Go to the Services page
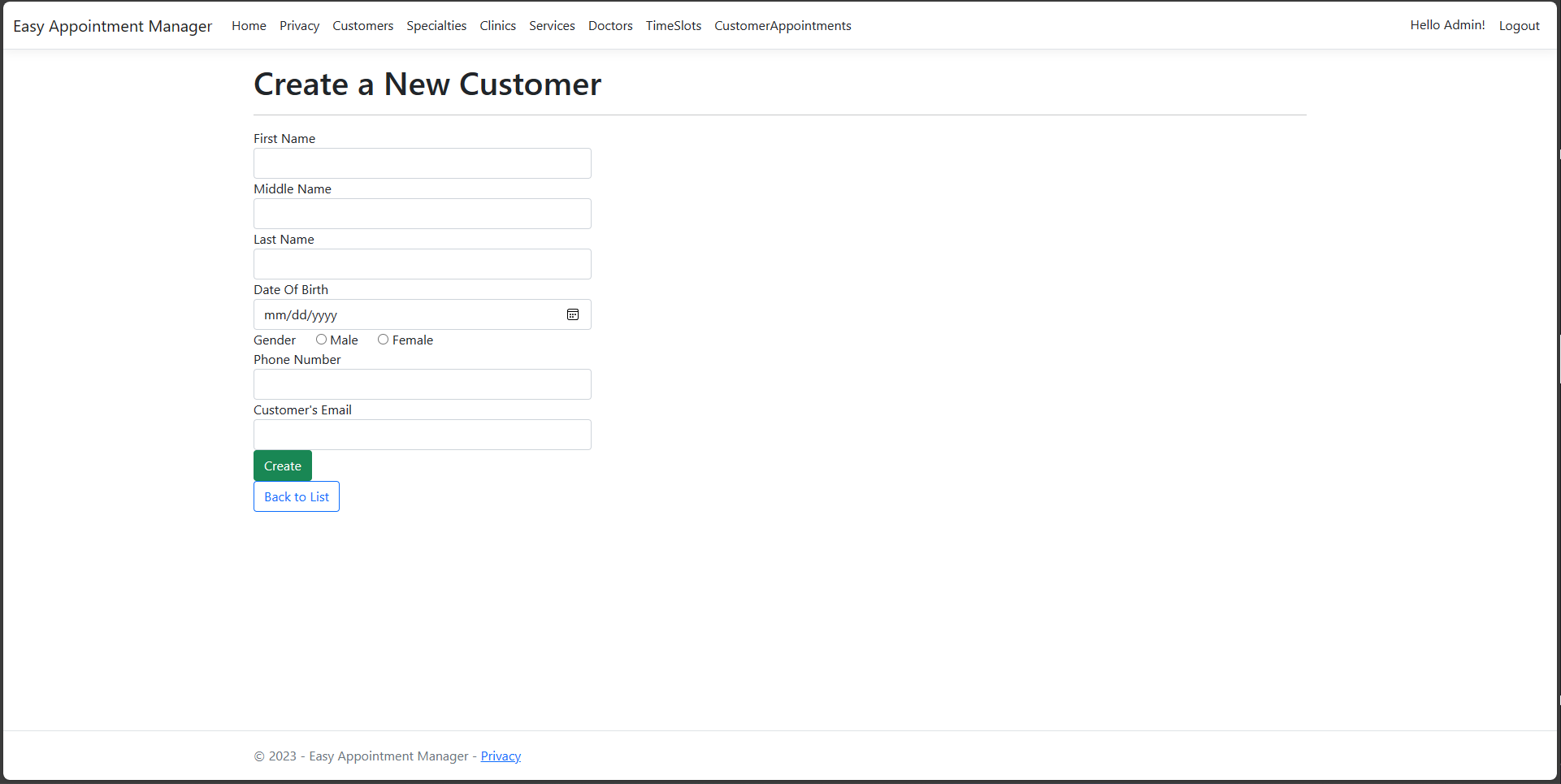The width and height of the screenshot is (1561, 784). (x=552, y=25)
